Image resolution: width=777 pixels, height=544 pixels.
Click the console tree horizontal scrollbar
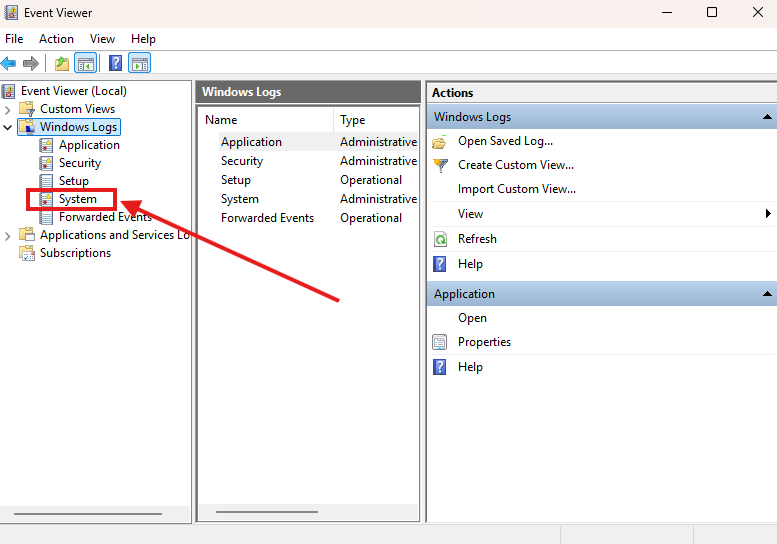coord(88,514)
